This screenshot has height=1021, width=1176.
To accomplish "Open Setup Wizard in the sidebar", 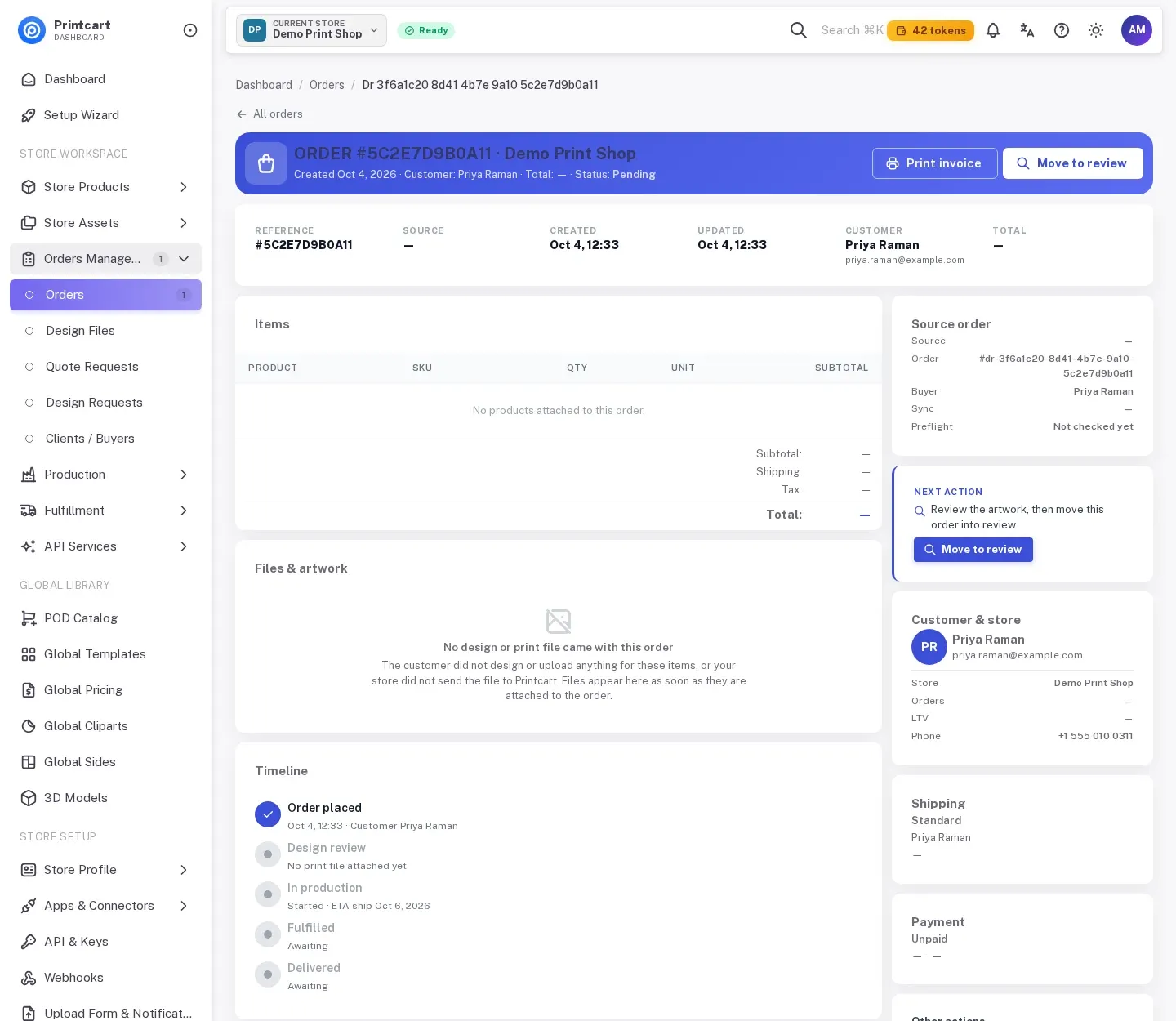I will (105, 115).
